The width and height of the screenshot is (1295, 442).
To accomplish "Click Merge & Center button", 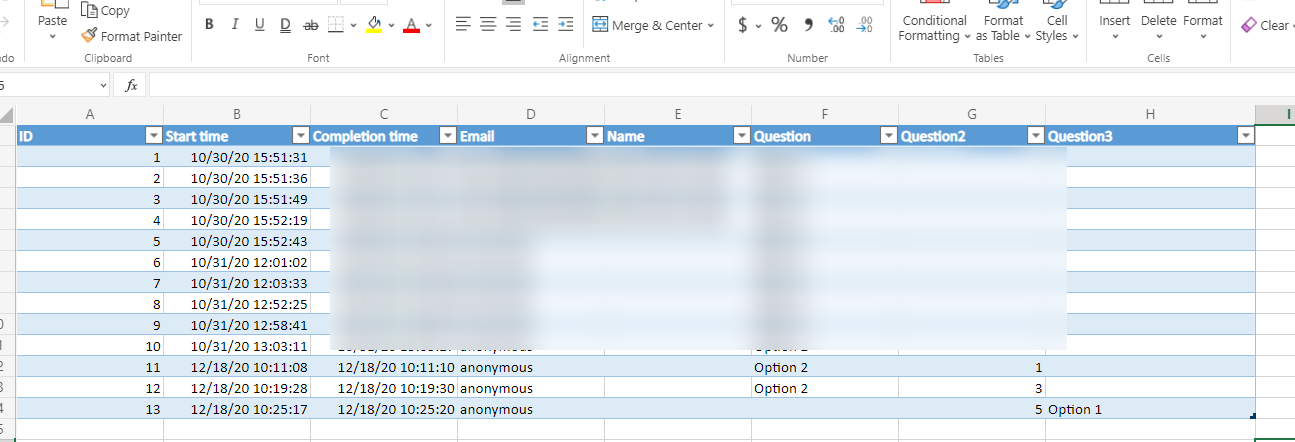I will (x=647, y=25).
